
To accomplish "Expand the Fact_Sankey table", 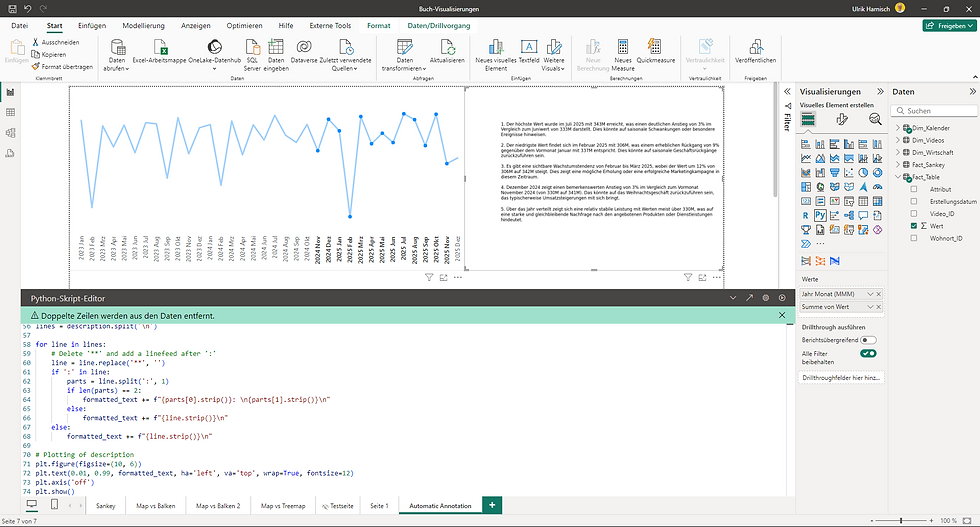I will coord(898,164).
